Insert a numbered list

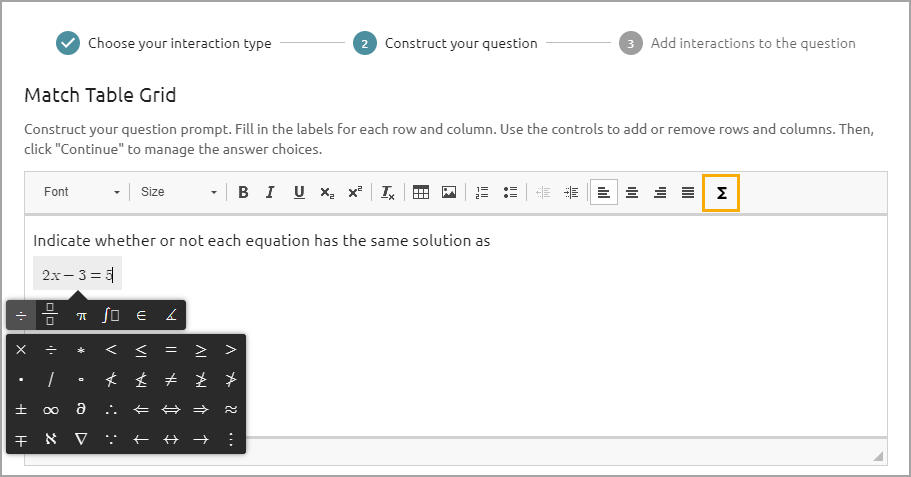click(x=482, y=192)
